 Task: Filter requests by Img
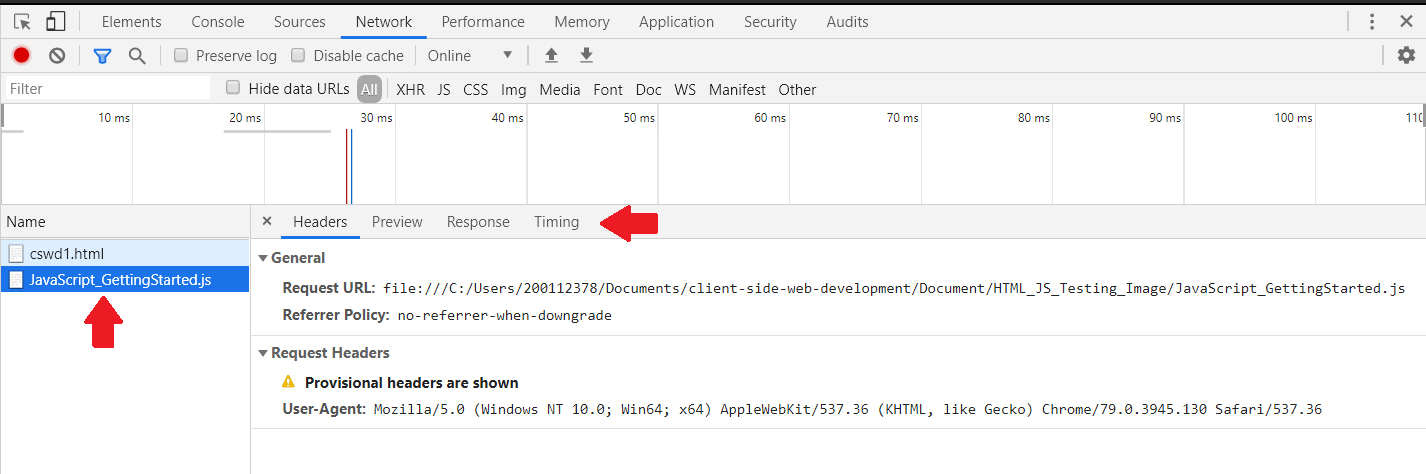pos(514,89)
